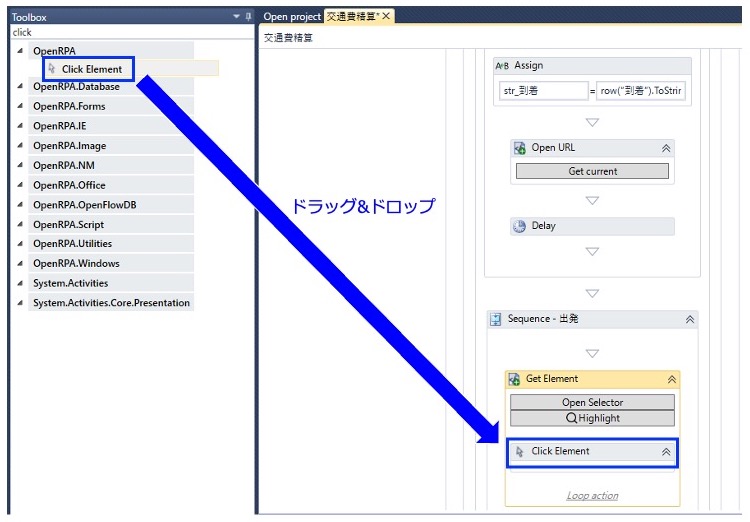Click the 交通費精算 breadcrumb label

288,37
